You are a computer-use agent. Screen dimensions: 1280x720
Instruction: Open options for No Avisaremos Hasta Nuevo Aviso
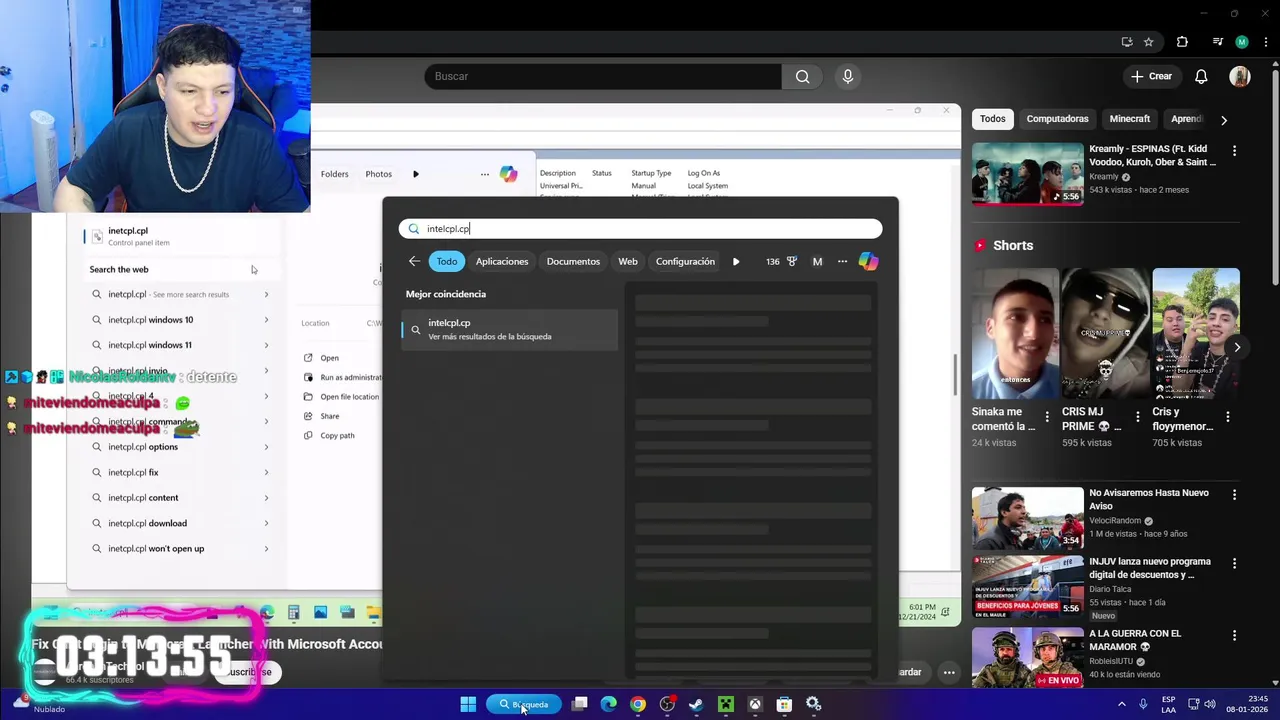(1234, 494)
